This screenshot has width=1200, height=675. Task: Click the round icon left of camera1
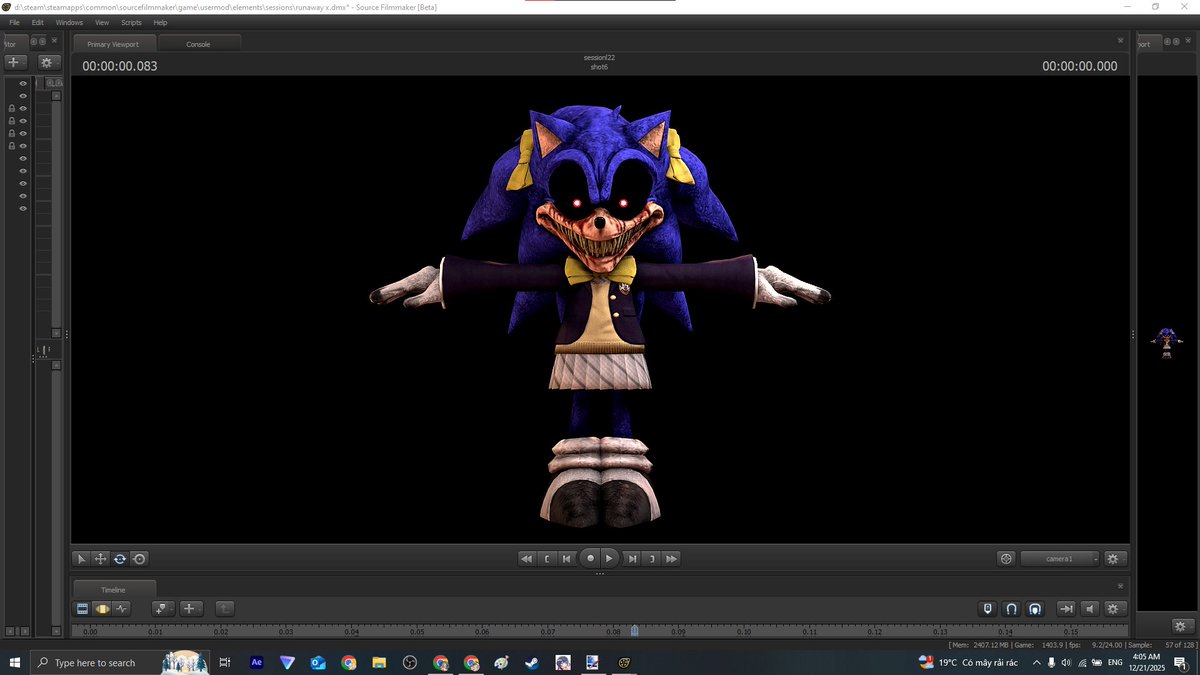[x=1007, y=559]
